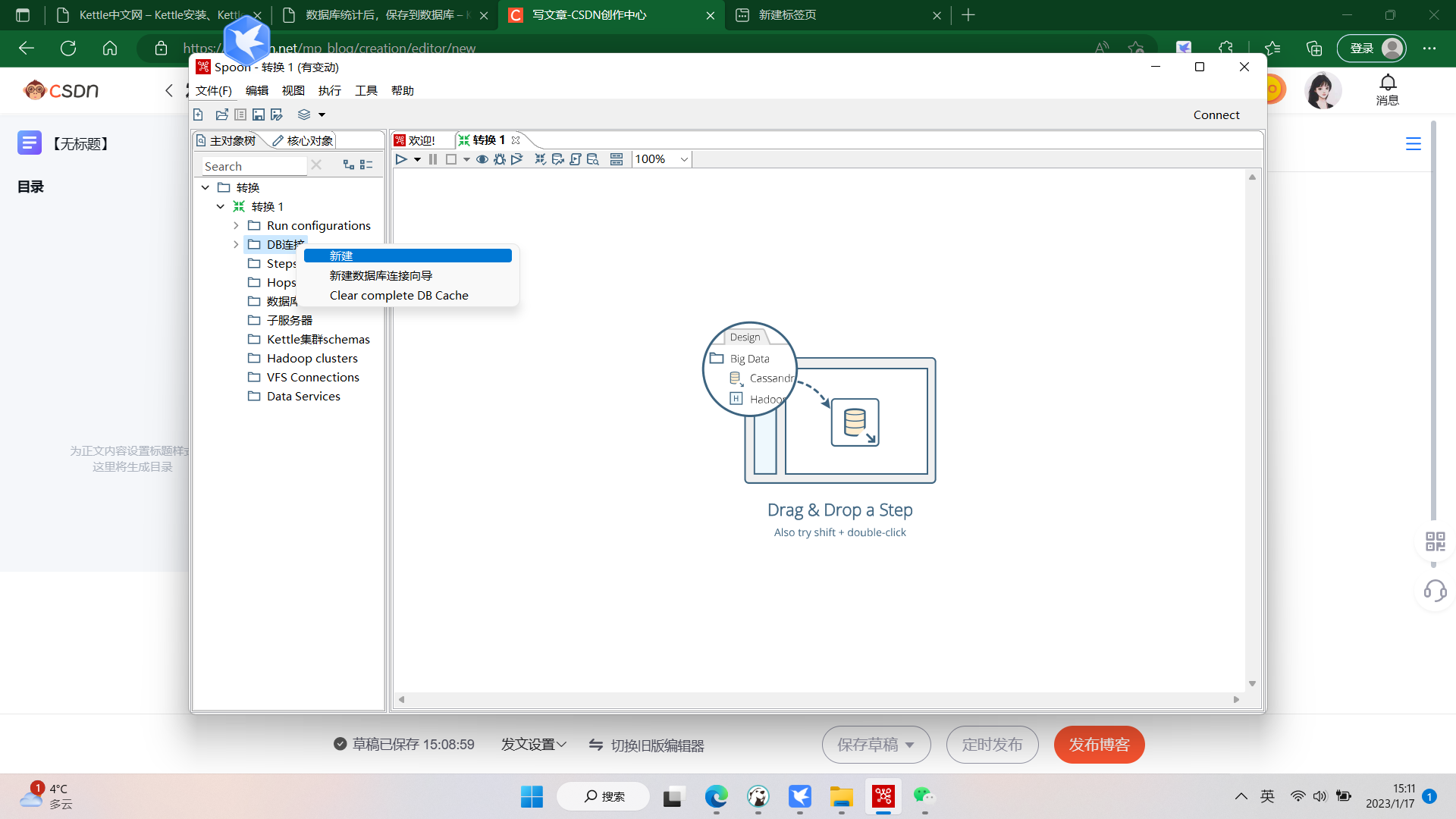Switch to the 核心对象 tab
Image resolution: width=1456 pixels, height=819 pixels.
click(x=303, y=140)
